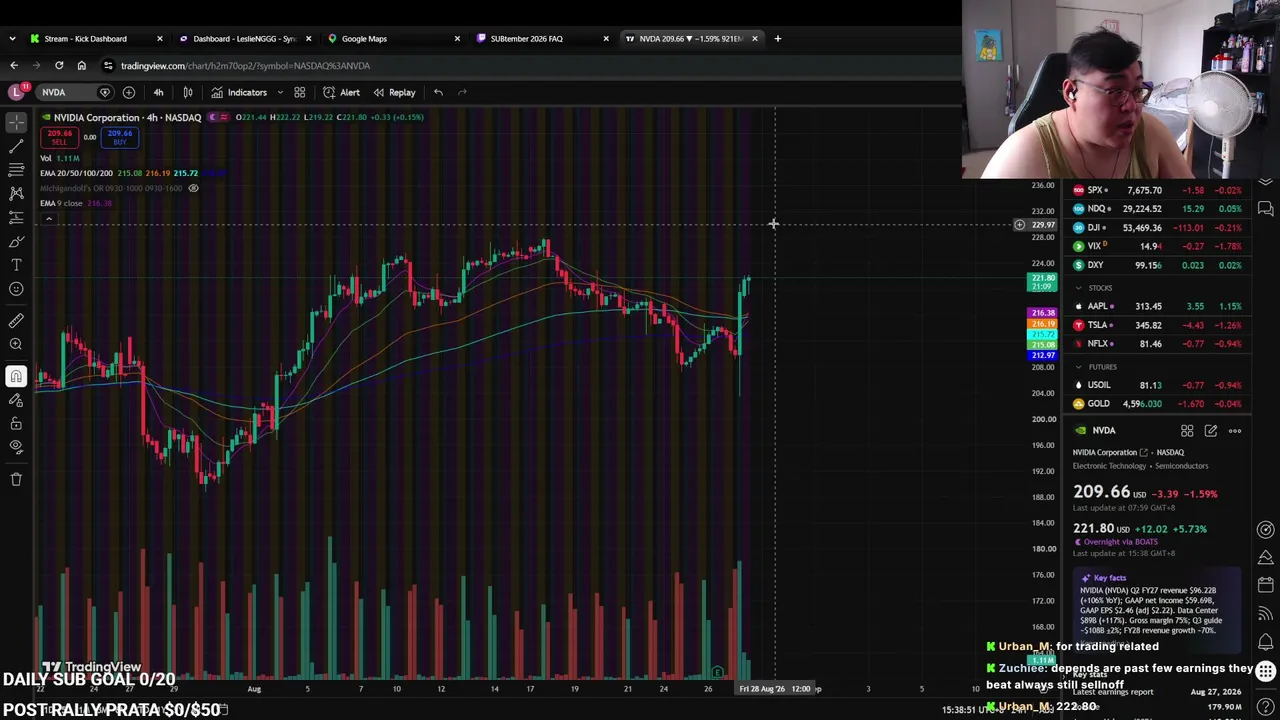The image size is (1280, 720).
Task: Remove drawings with trash icon
Action: tap(16, 479)
